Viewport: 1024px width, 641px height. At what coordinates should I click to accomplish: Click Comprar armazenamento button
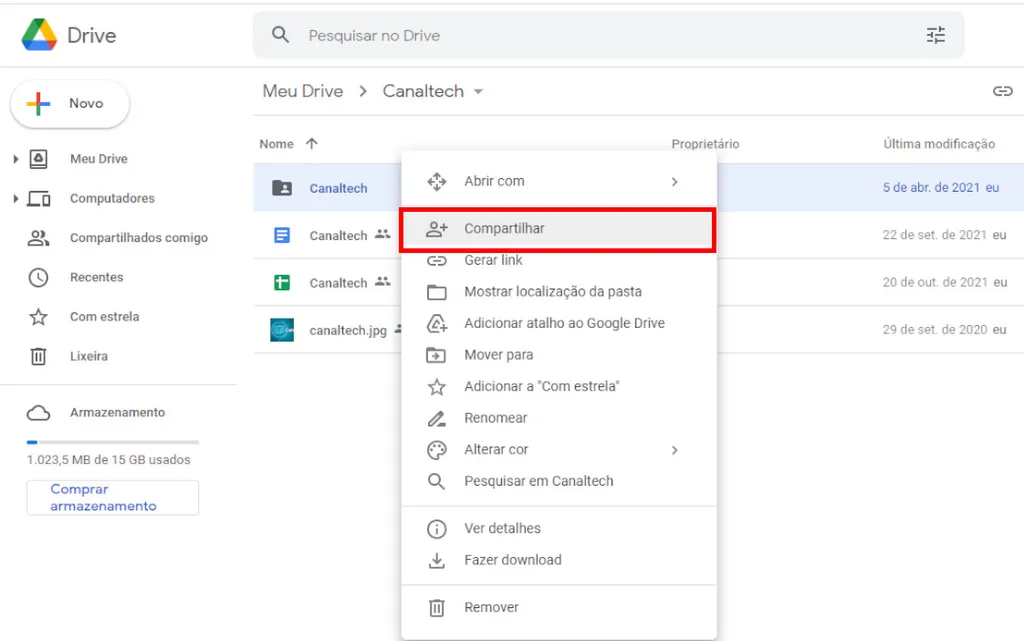(112, 497)
